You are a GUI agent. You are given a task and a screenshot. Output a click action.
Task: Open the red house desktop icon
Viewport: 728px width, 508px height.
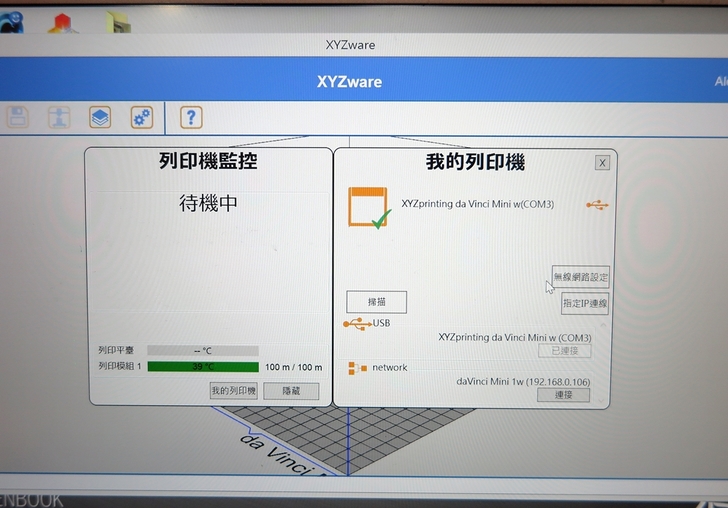(x=62, y=23)
